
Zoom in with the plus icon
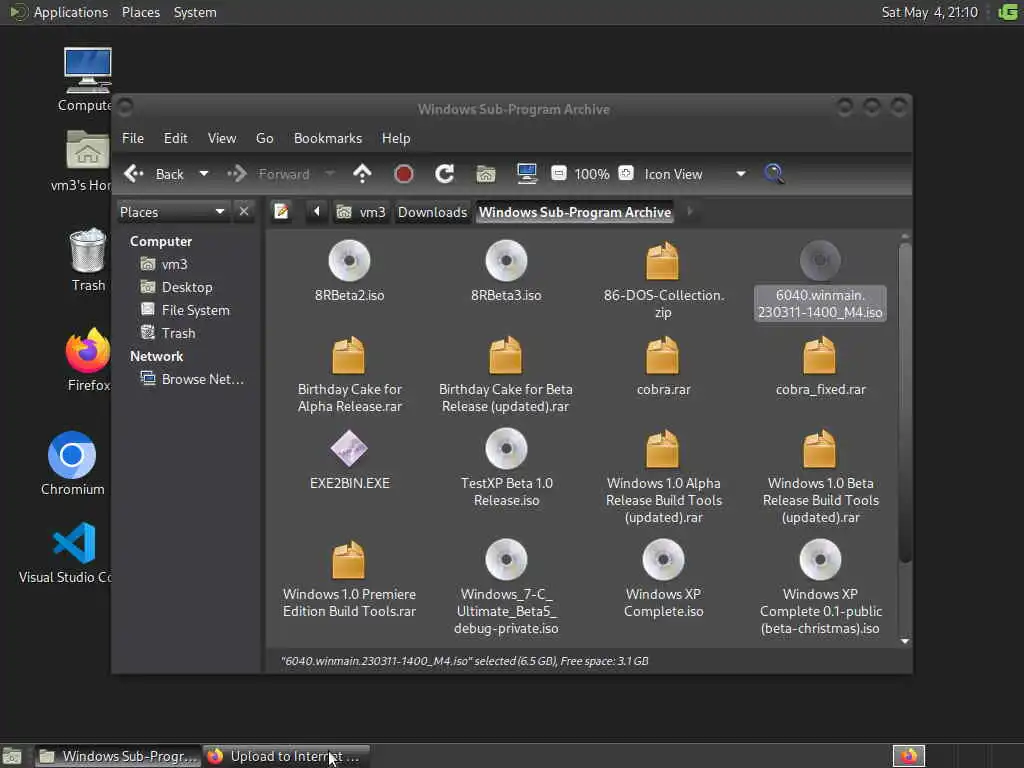626,174
